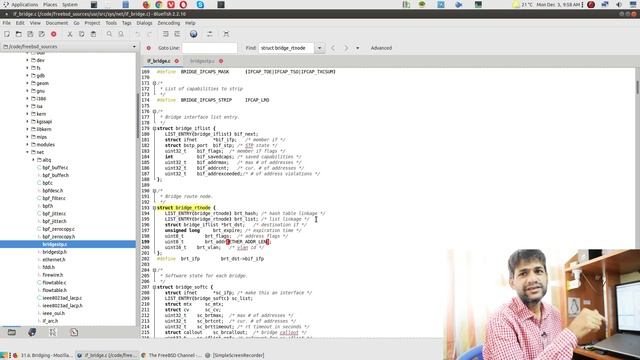Click the Indent toolbar icon
Screen dimensions: 640x360
pos(177,34)
